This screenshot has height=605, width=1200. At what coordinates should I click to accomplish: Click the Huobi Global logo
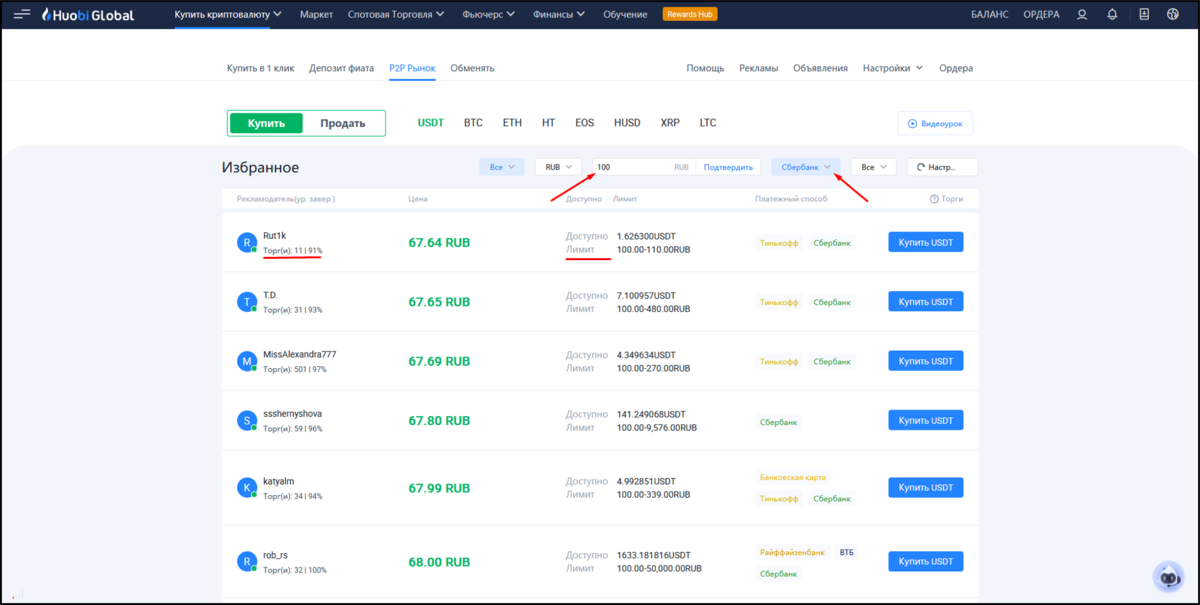point(87,14)
